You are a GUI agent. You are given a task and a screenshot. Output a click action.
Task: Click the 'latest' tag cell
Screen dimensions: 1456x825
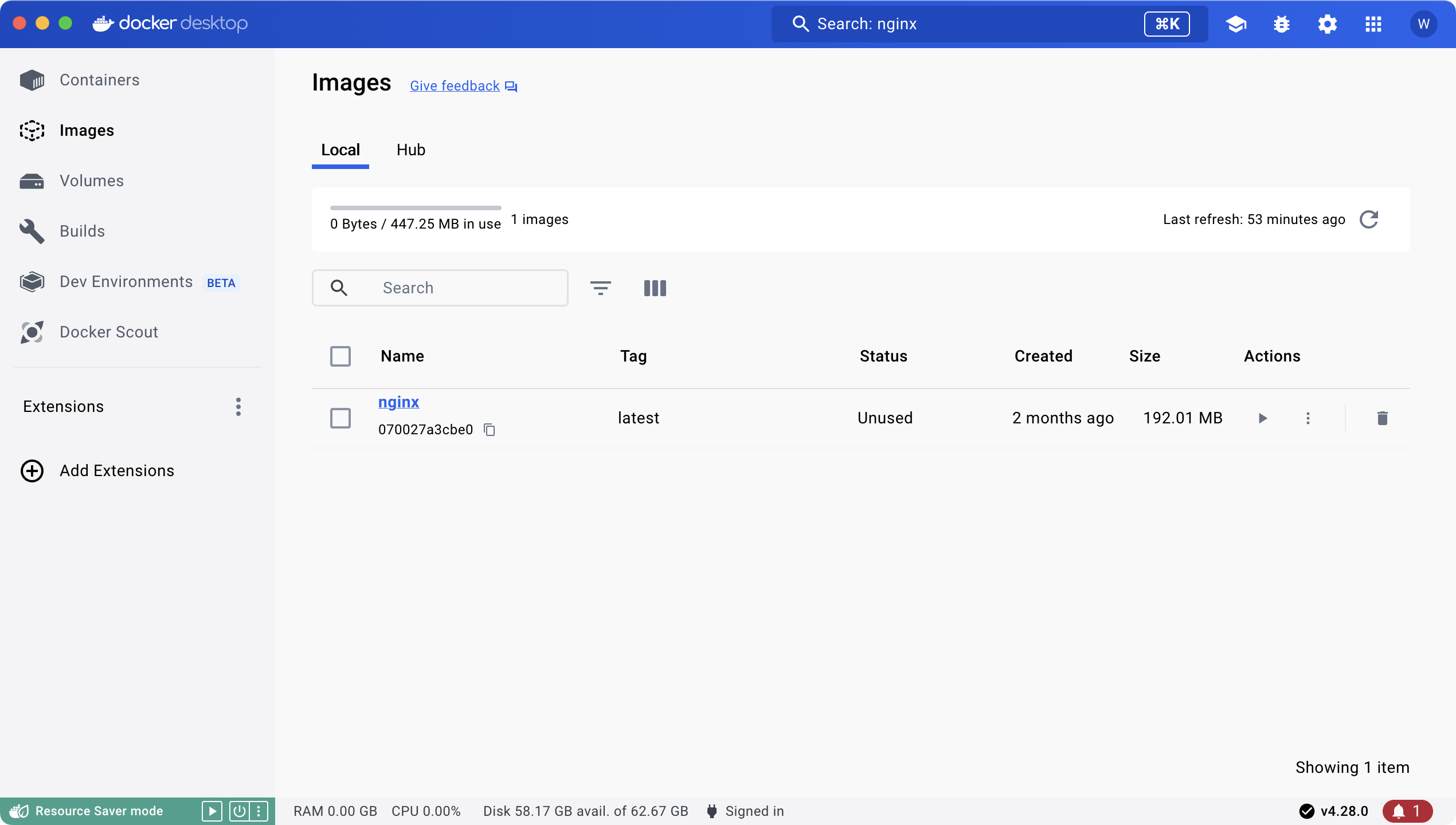click(x=639, y=418)
